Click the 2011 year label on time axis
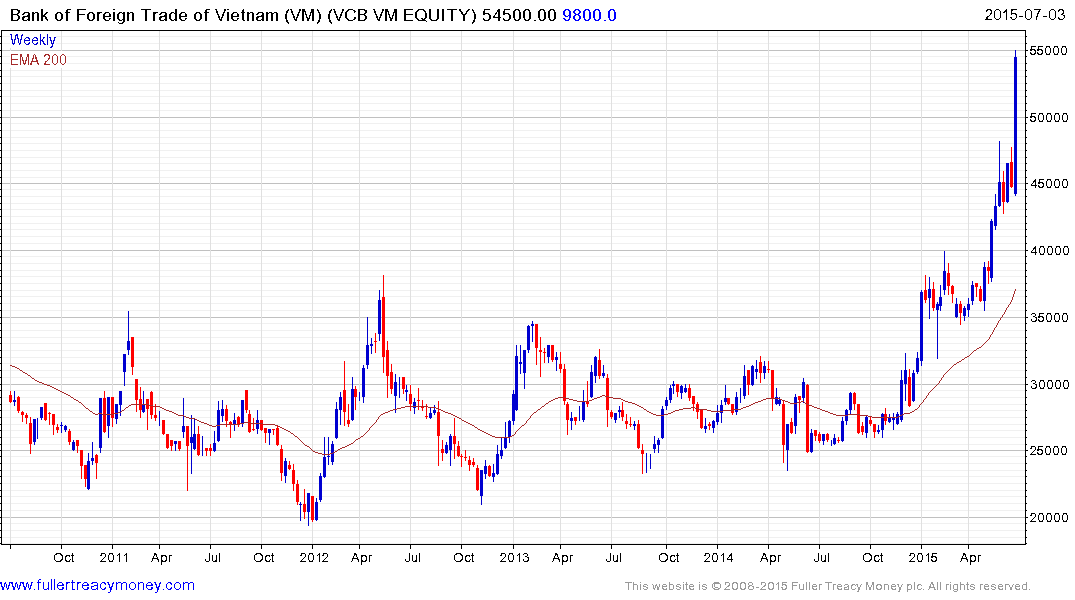 [x=114, y=557]
